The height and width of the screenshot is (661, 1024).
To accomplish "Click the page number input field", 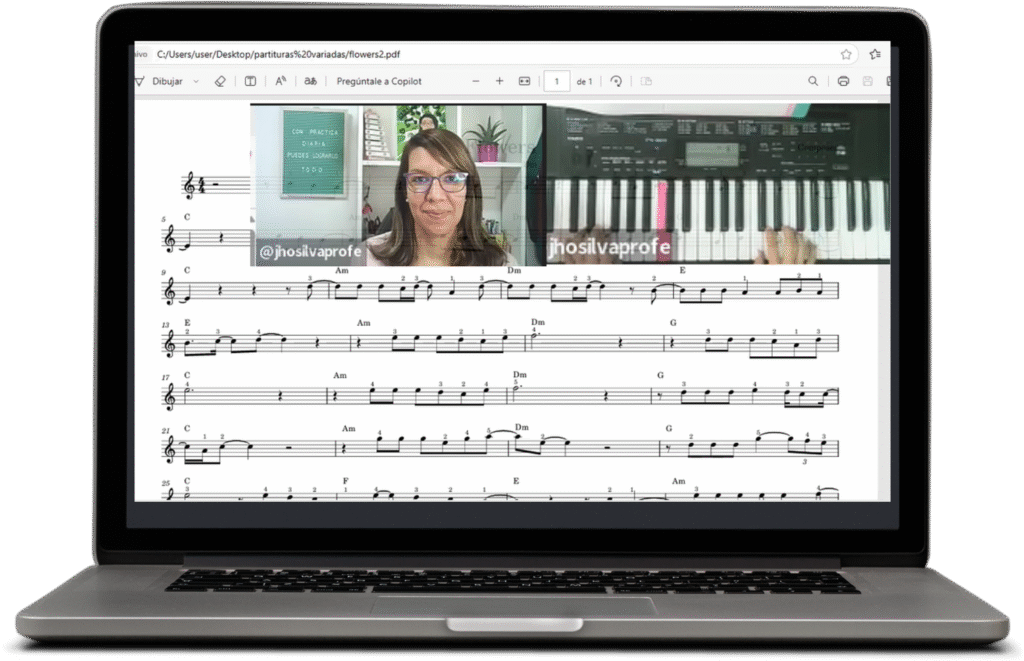I will [x=556, y=81].
